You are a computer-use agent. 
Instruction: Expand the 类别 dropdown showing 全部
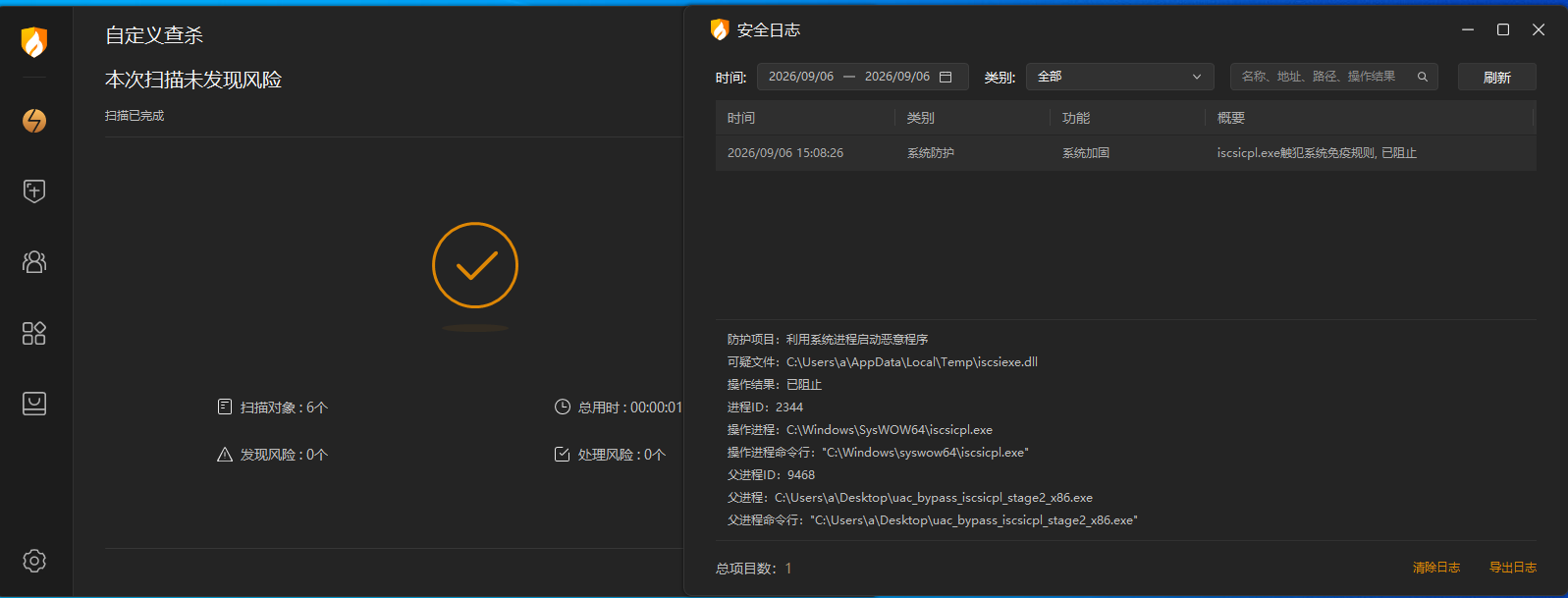tap(1119, 77)
